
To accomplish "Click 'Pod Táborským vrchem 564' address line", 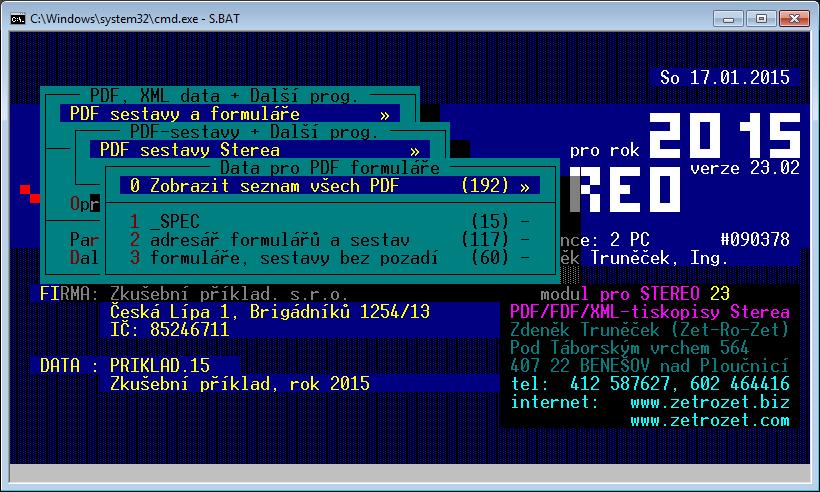I will [630, 347].
